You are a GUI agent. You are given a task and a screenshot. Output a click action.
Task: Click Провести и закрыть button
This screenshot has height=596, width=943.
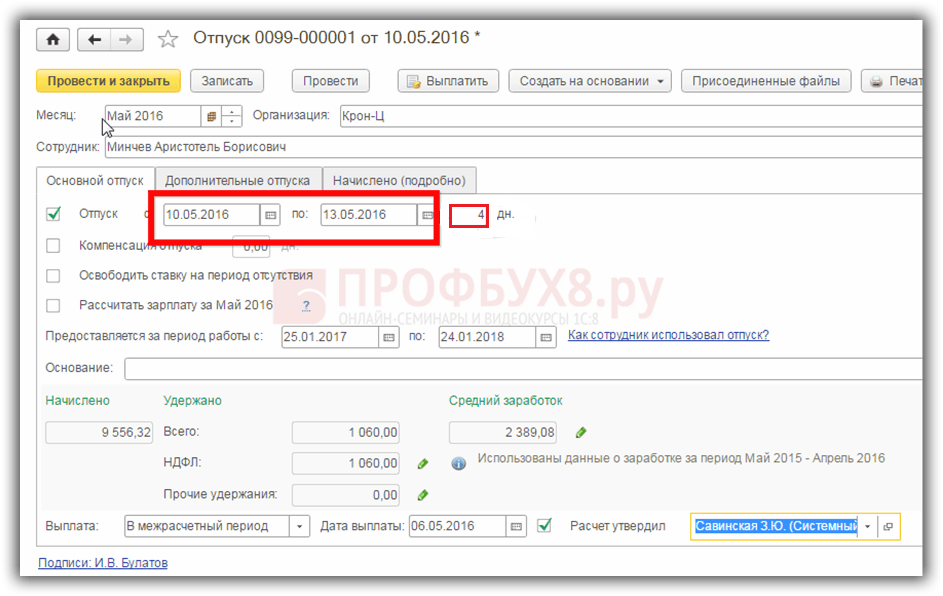(108, 81)
